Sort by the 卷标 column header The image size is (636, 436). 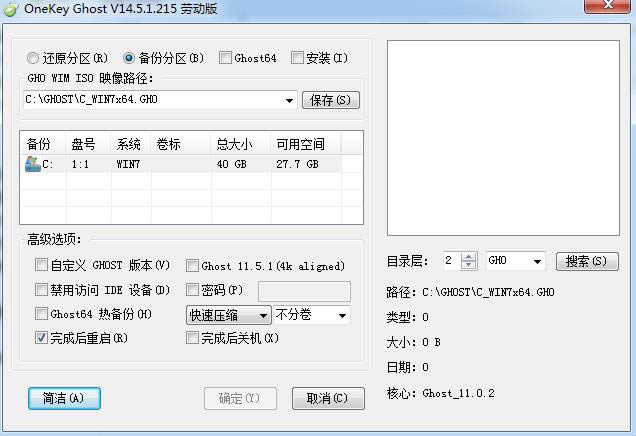pyautogui.click(x=180, y=144)
